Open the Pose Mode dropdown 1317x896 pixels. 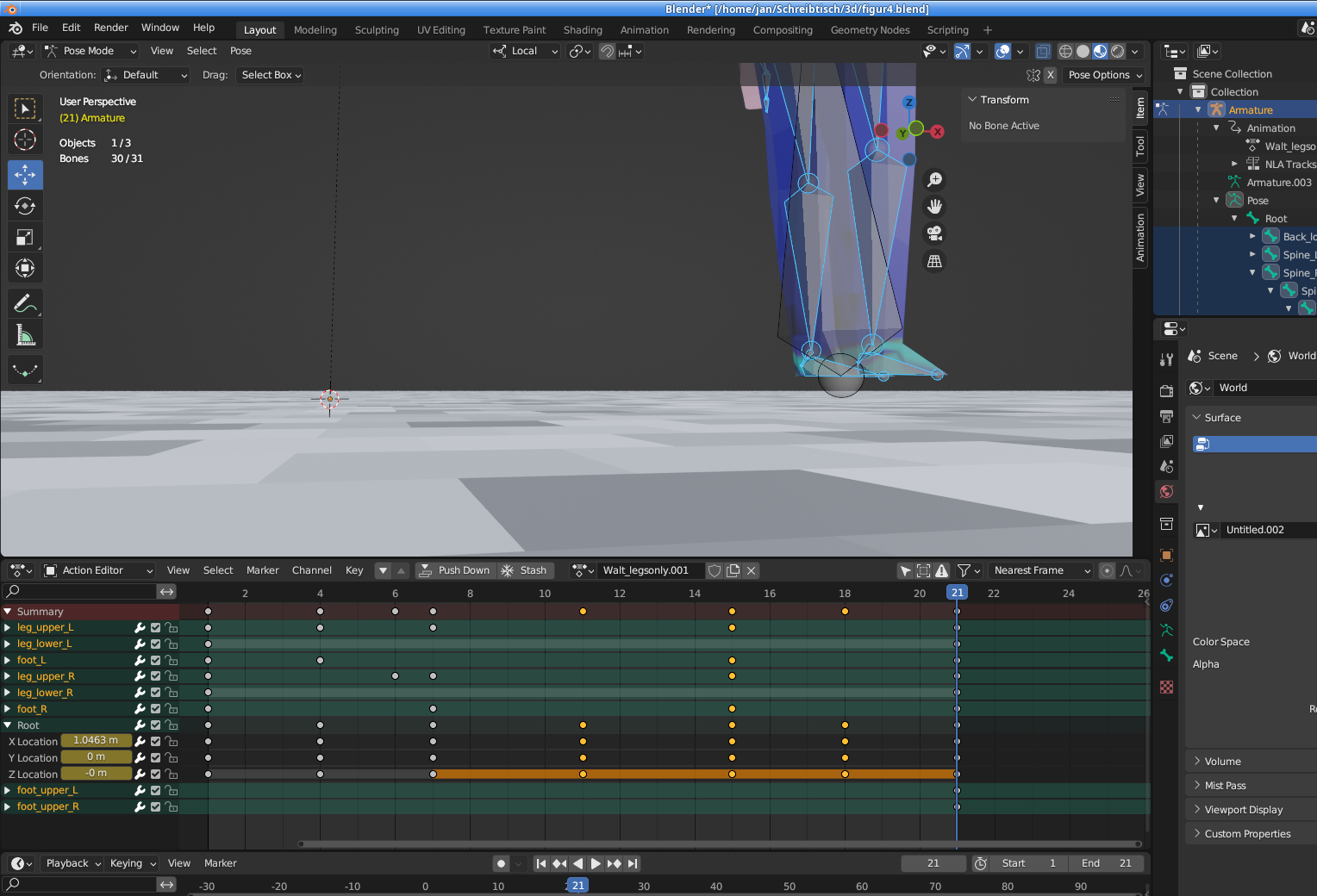pyautogui.click(x=91, y=51)
